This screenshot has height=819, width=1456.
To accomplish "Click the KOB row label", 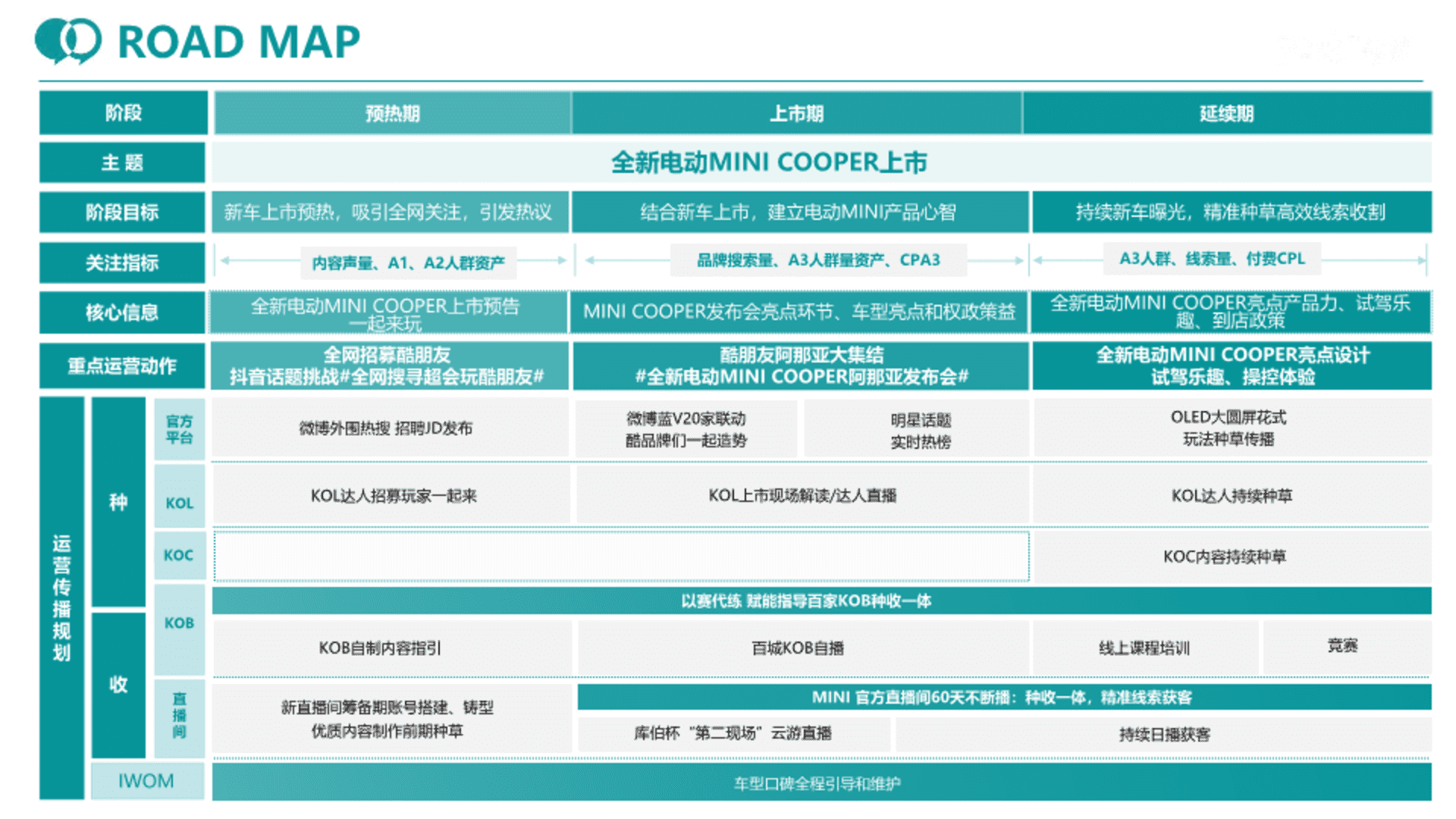I will [180, 629].
